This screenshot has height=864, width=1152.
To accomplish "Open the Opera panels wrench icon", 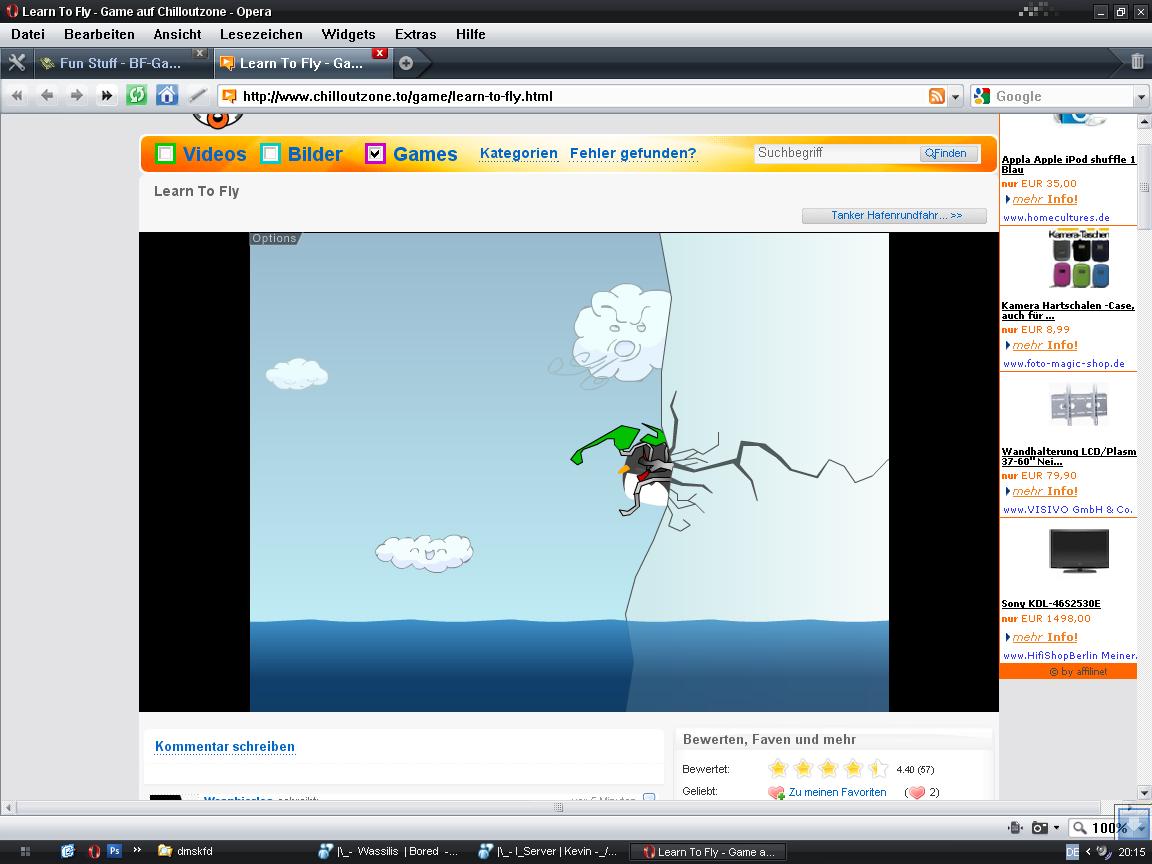I will point(16,62).
